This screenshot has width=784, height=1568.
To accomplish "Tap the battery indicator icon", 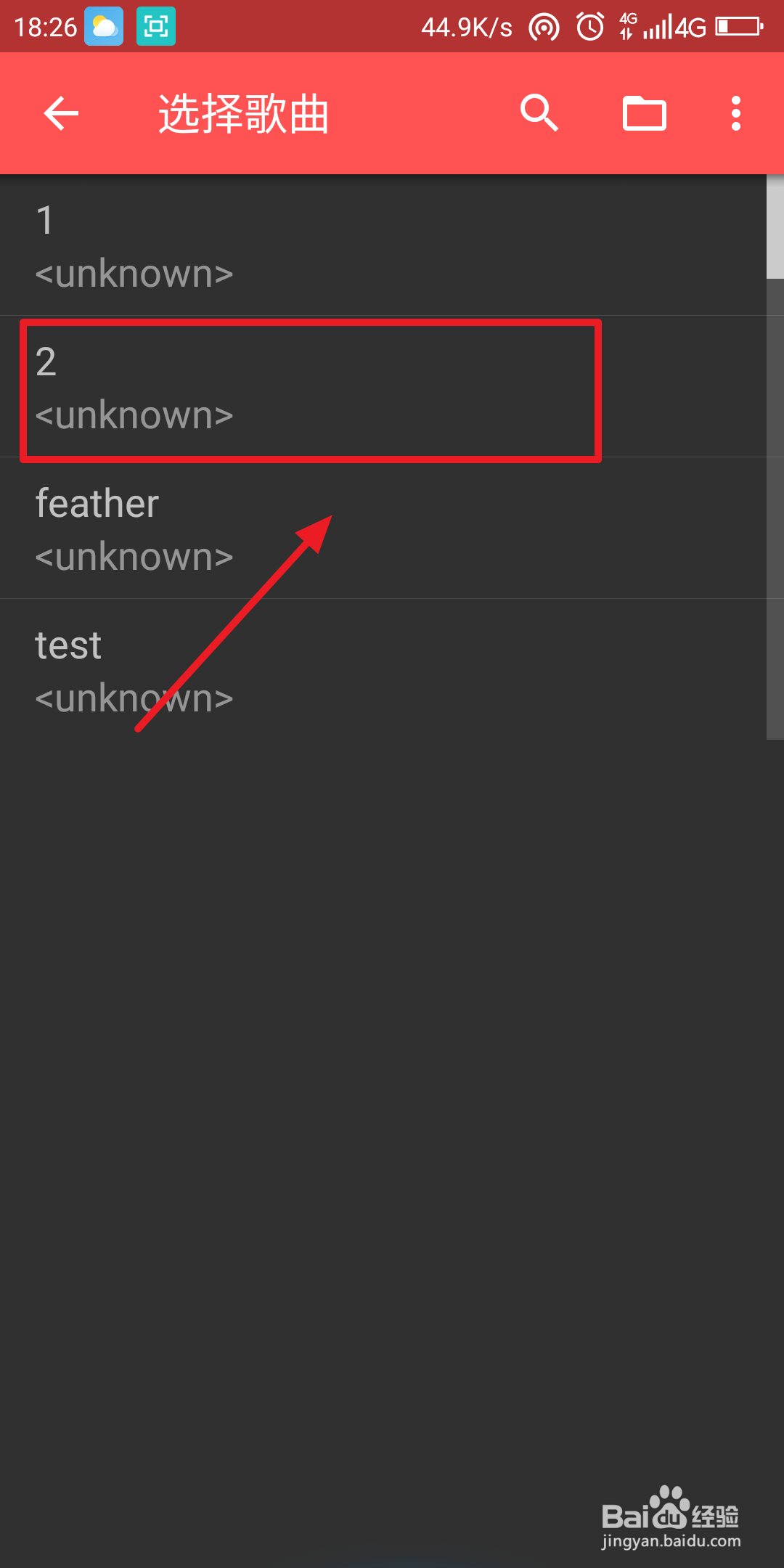I will 739,27.
